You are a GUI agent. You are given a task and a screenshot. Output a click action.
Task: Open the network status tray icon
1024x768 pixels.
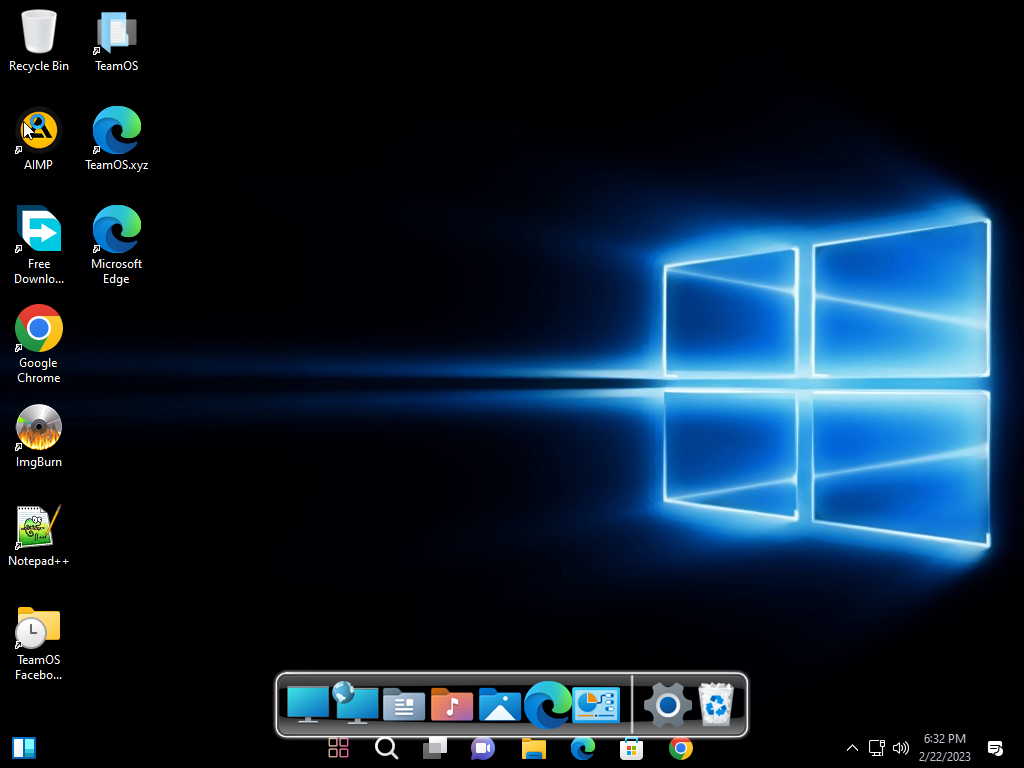coord(876,748)
